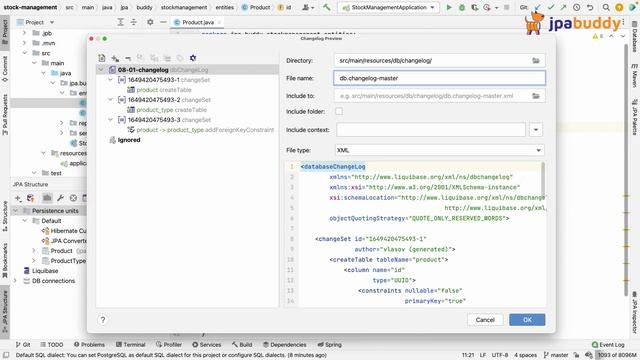The image size is (640, 360).
Task: Open the Build tool window tab
Action: point(242,344)
